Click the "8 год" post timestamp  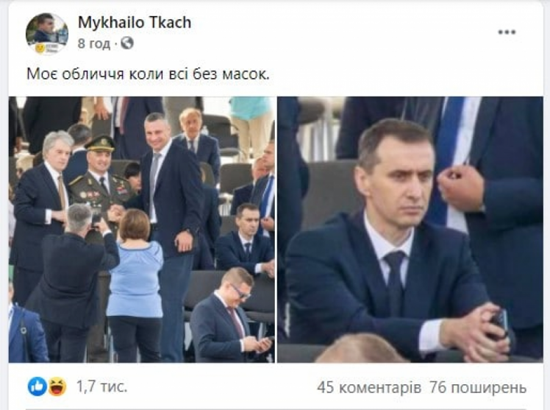[94, 44]
